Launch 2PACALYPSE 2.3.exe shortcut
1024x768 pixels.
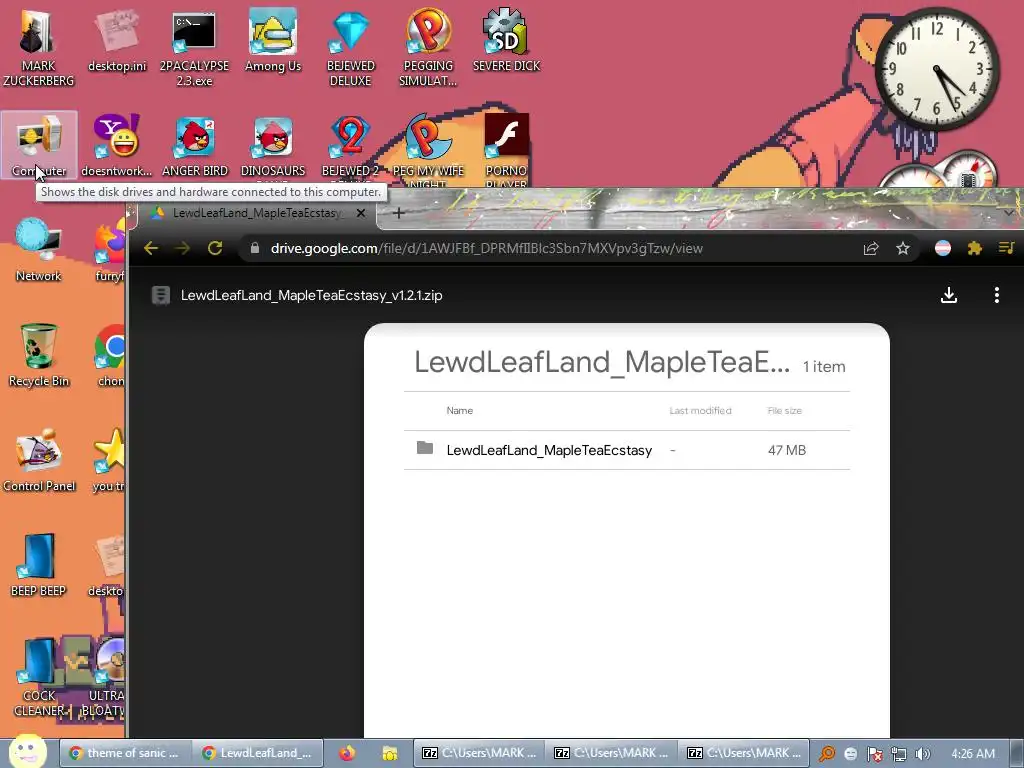[194, 50]
